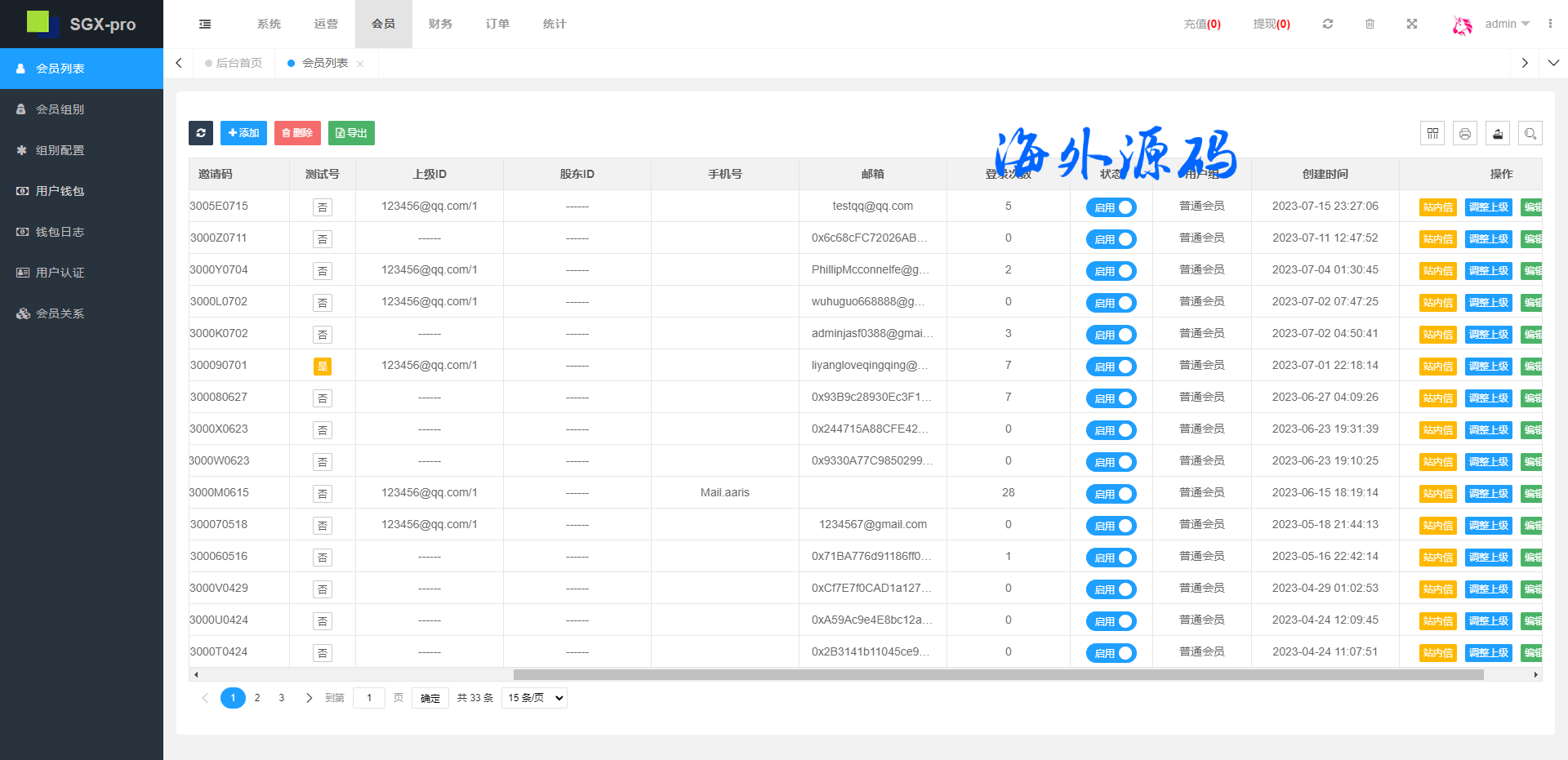Expand the admin user dropdown menu
This screenshot has width=1568, height=760.
click(x=1507, y=24)
